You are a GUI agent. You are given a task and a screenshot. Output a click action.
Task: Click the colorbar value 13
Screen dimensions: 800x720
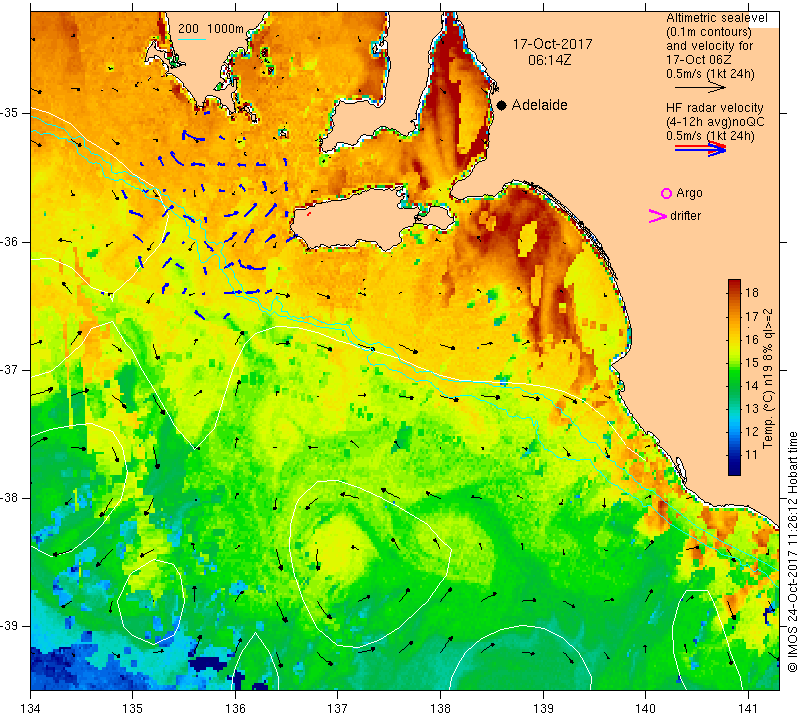coord(752,409)
